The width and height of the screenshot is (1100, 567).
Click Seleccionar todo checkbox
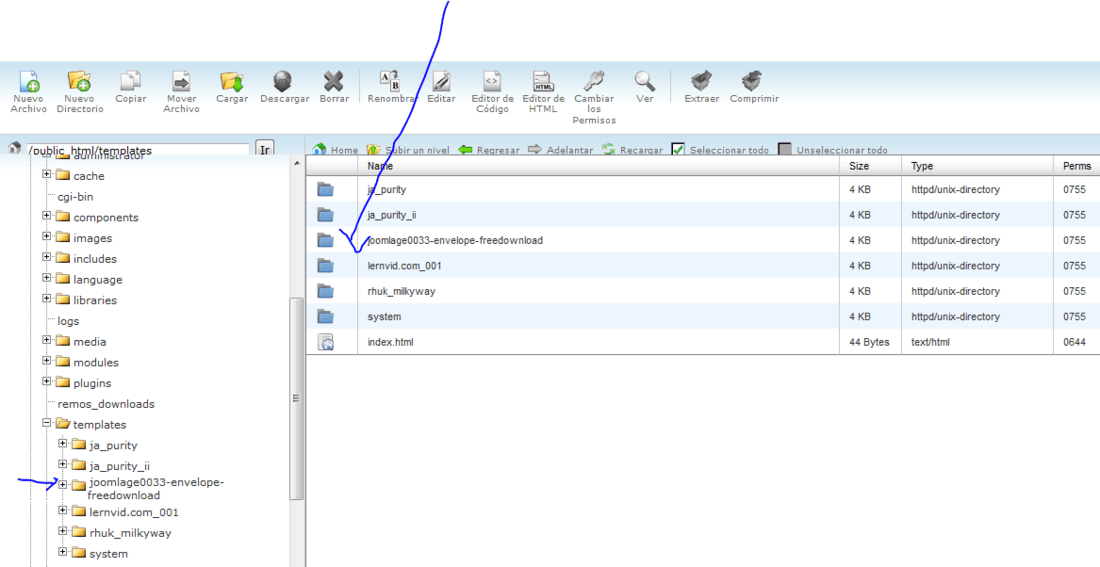tap(678, 149)
